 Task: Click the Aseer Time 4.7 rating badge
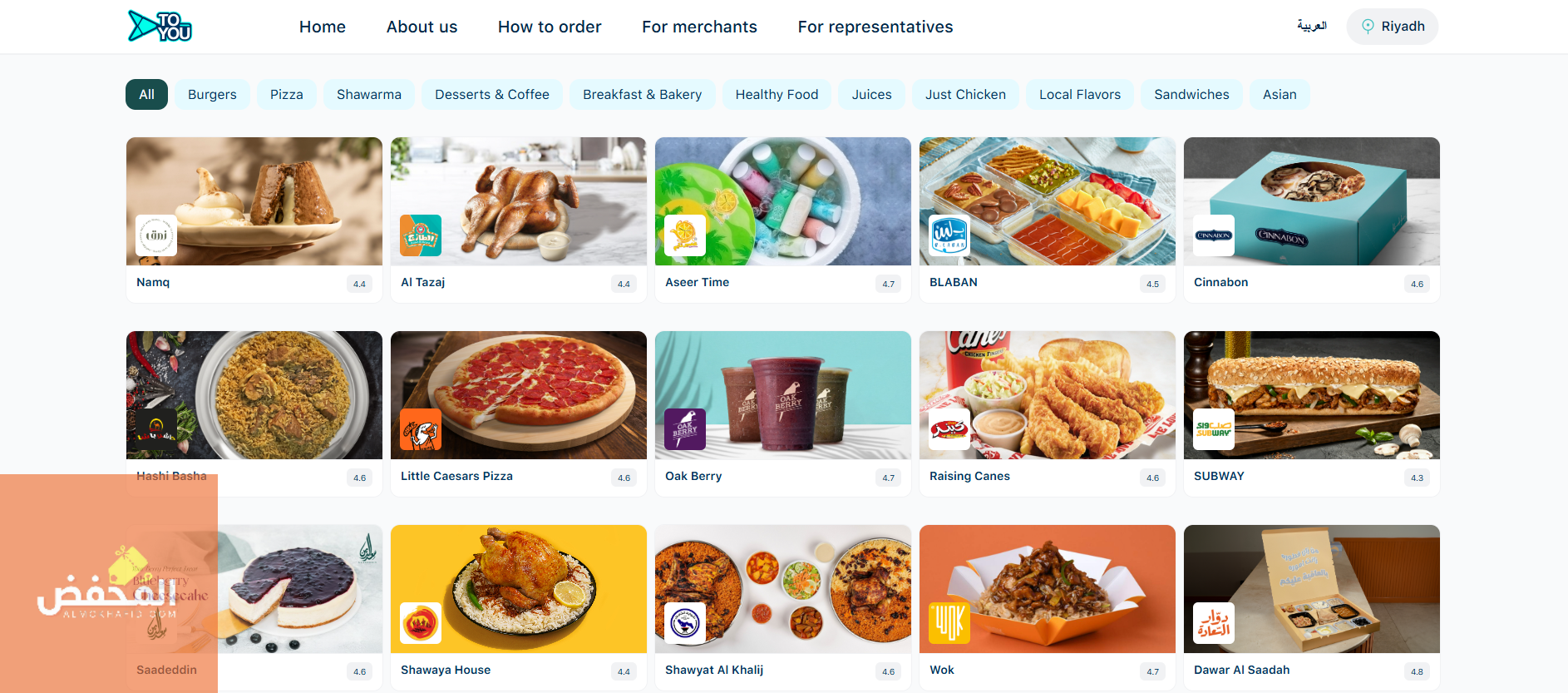[889, 284]
